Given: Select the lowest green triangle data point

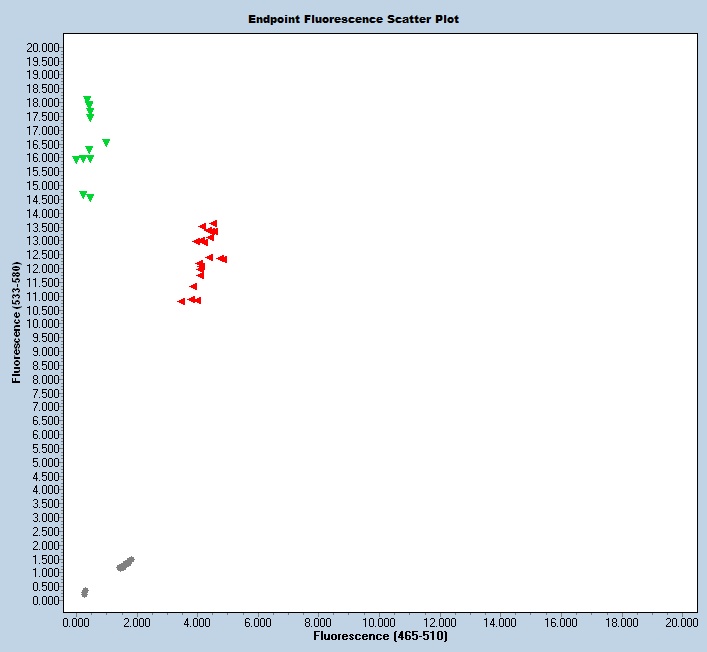Looking at the screenshot, I should click(x=90, y=198).
